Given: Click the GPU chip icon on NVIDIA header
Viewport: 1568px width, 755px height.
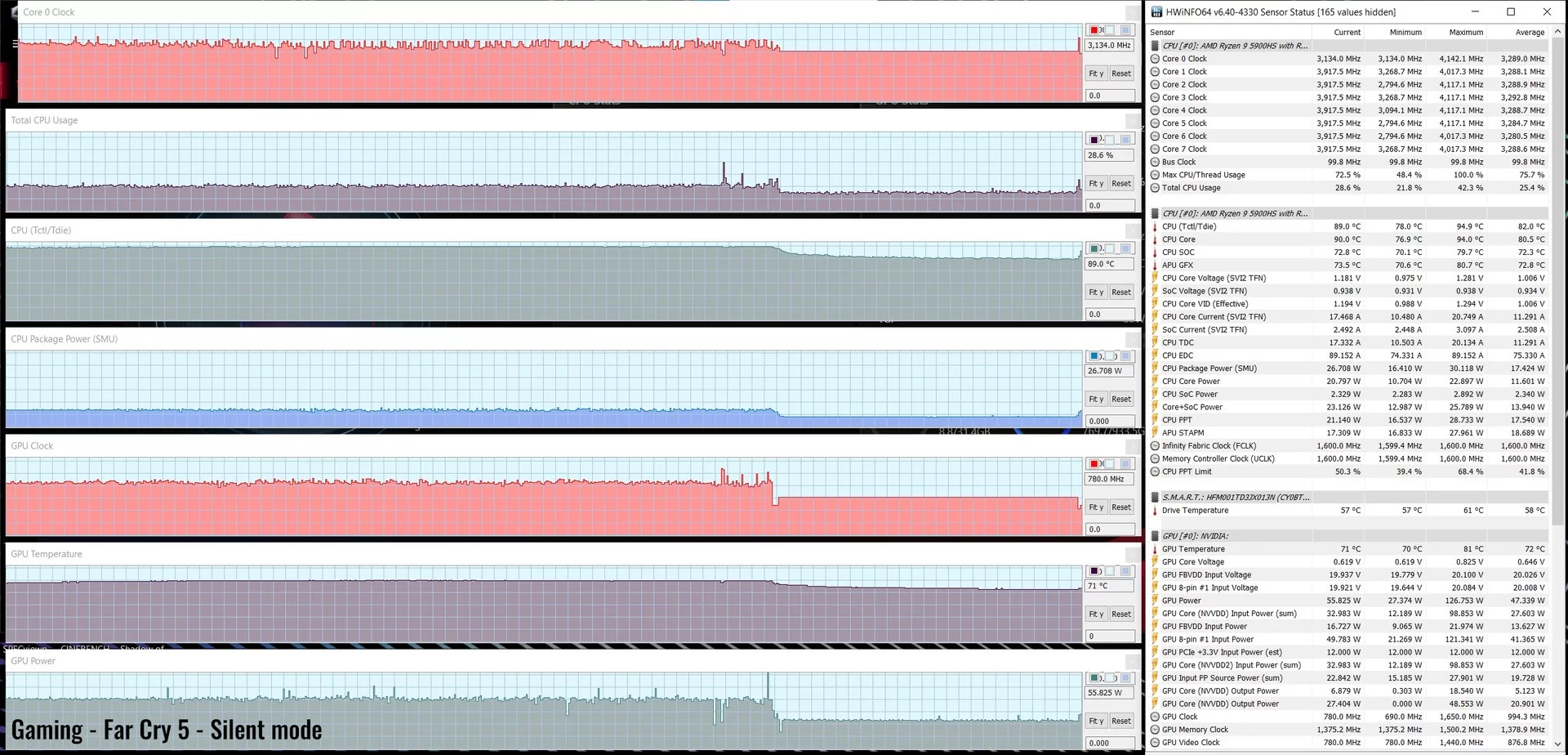Looking at the screenshot, I should (1155, 536).
